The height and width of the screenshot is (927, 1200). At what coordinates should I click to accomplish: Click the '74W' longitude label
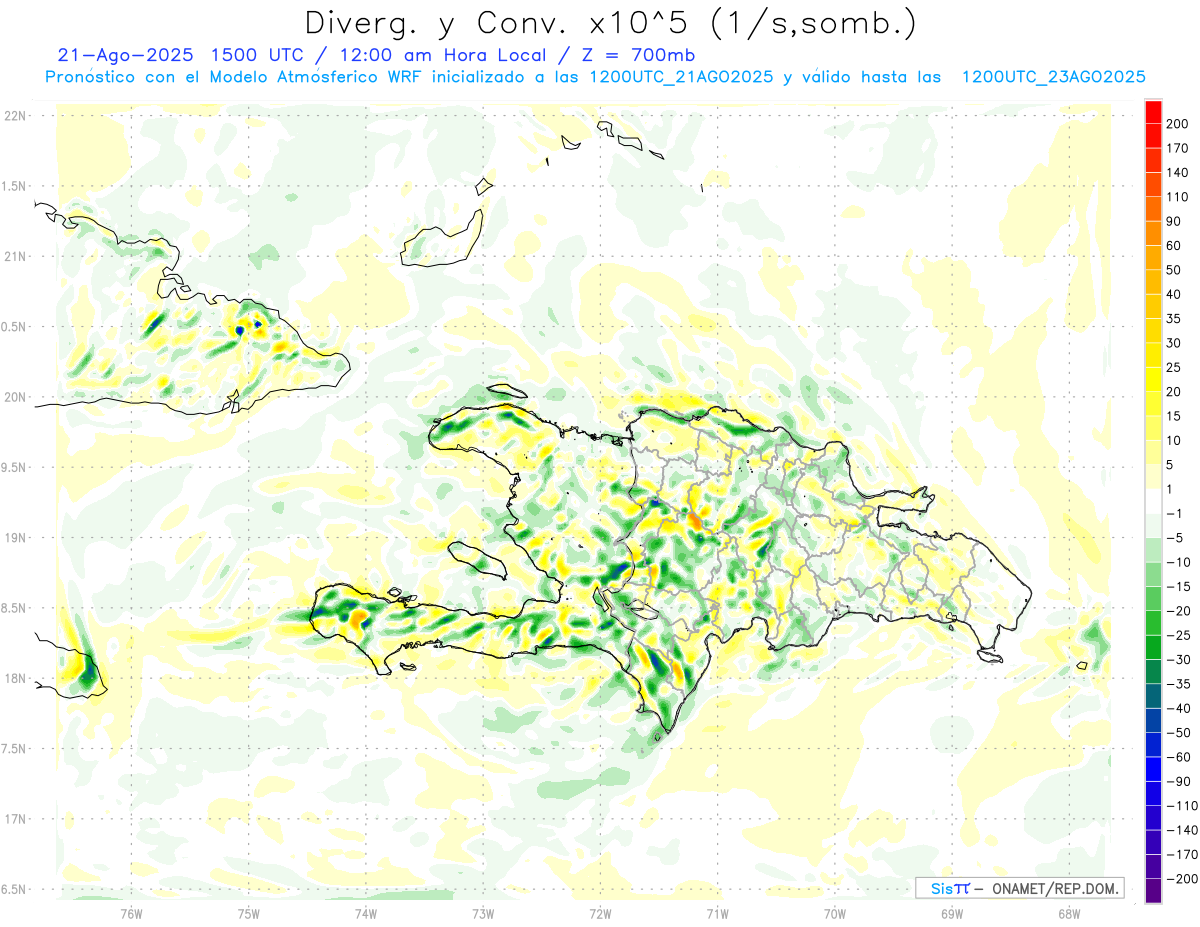[x=366, y=913]
